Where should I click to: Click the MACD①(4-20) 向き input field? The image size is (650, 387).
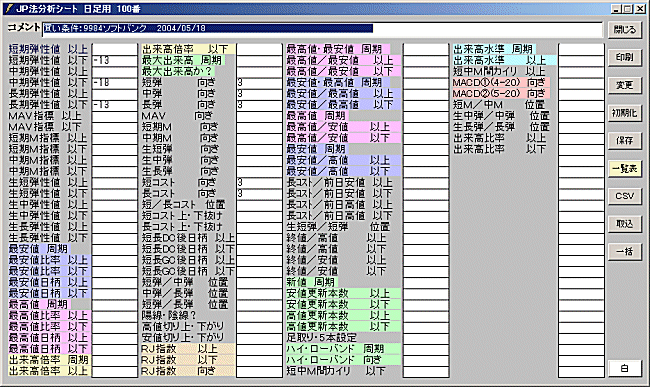point(581,82)
